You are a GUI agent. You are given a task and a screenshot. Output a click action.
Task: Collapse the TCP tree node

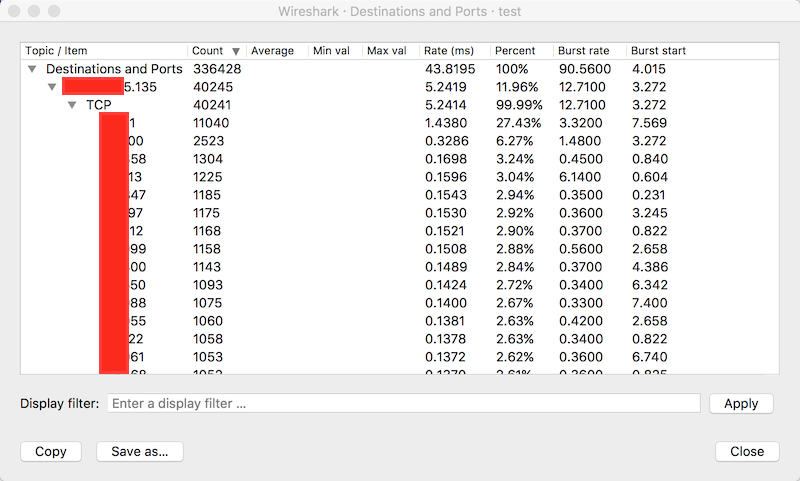[x=72, y=105]
